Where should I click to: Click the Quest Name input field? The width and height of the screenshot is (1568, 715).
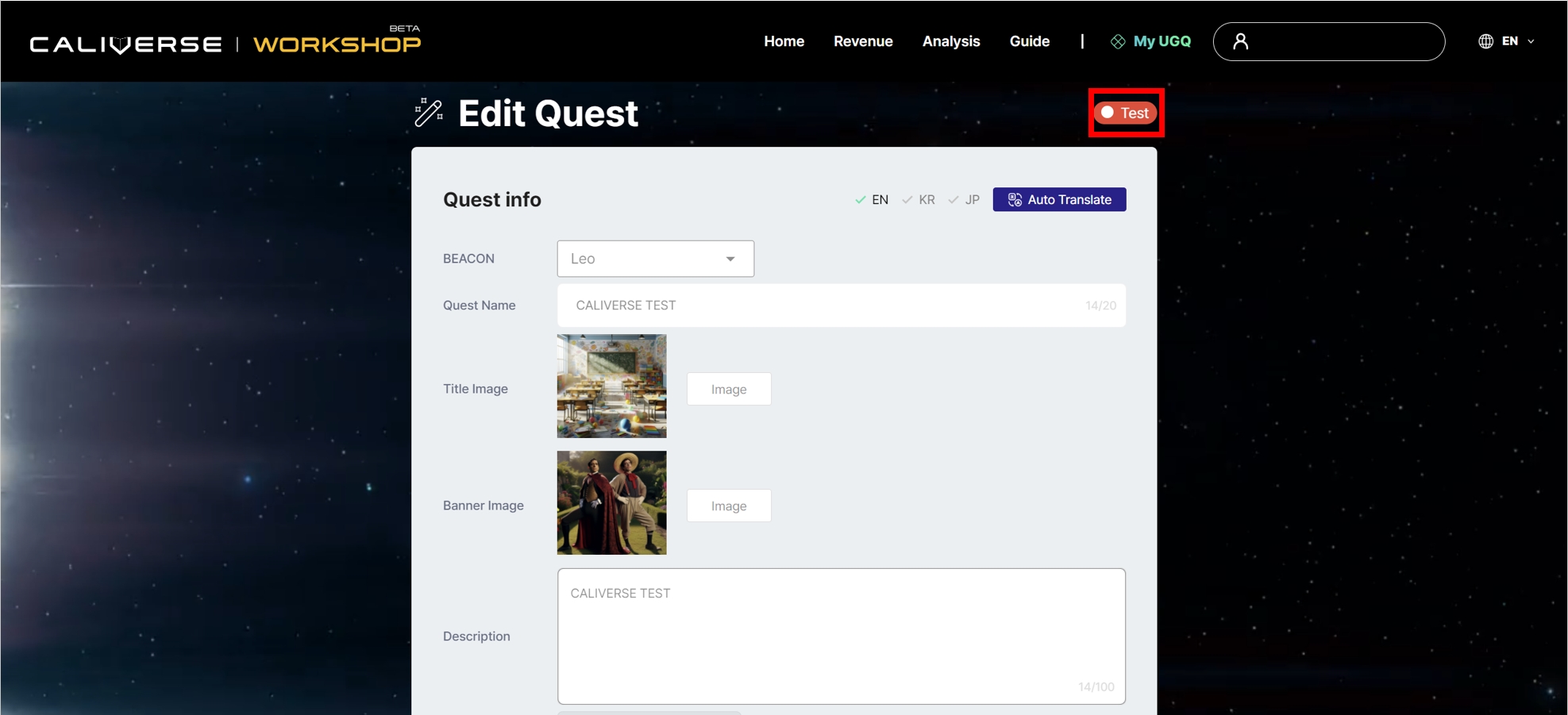[x=826, y=306]
